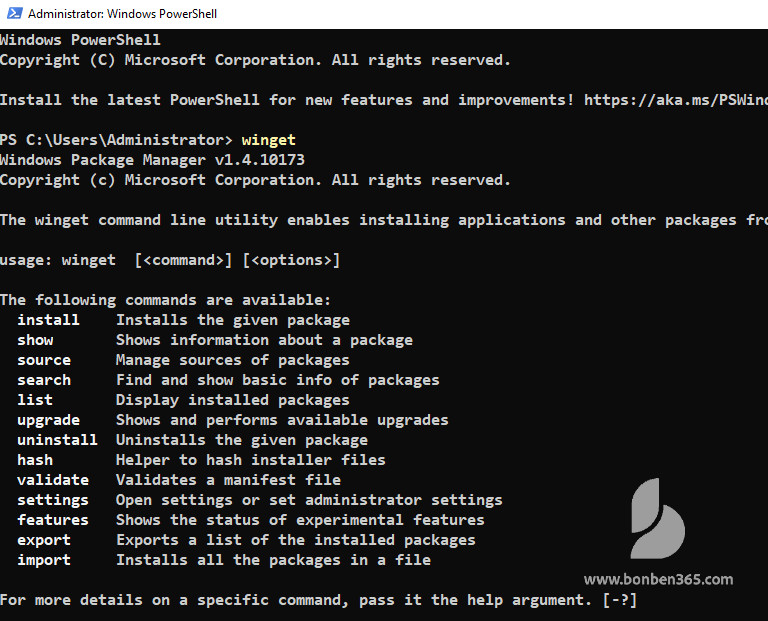This screenshot has width=768, height=621.
Task: Click the https://aka.ms/PSWindows link text
Action: [x=676, y=100]
